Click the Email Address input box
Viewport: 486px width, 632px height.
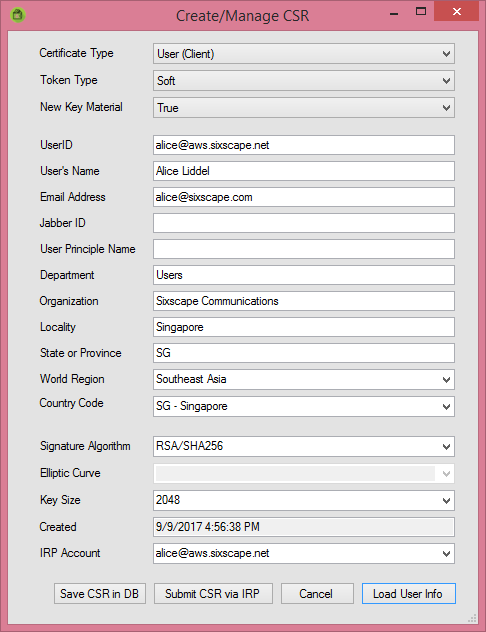point(304,197)
